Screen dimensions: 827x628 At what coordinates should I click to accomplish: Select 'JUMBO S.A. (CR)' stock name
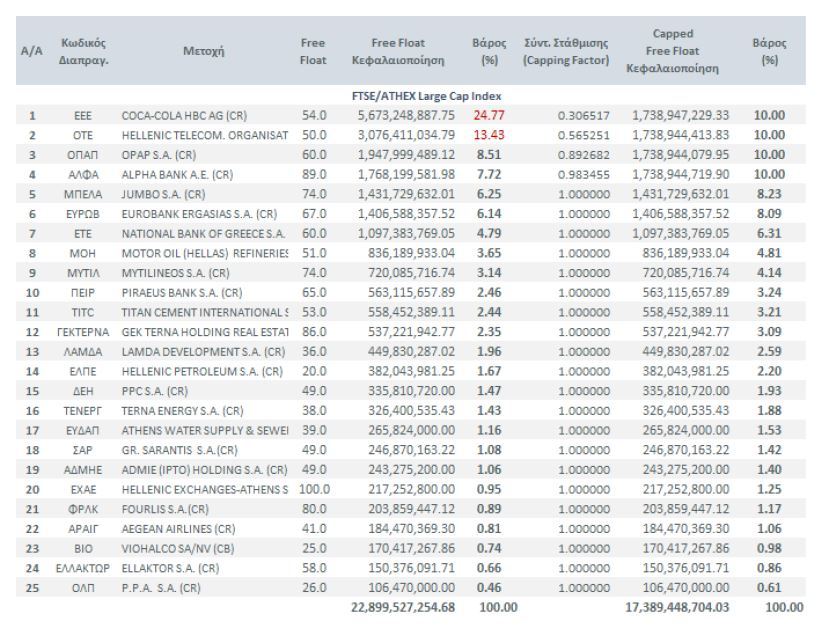click(x=164, y=195)
